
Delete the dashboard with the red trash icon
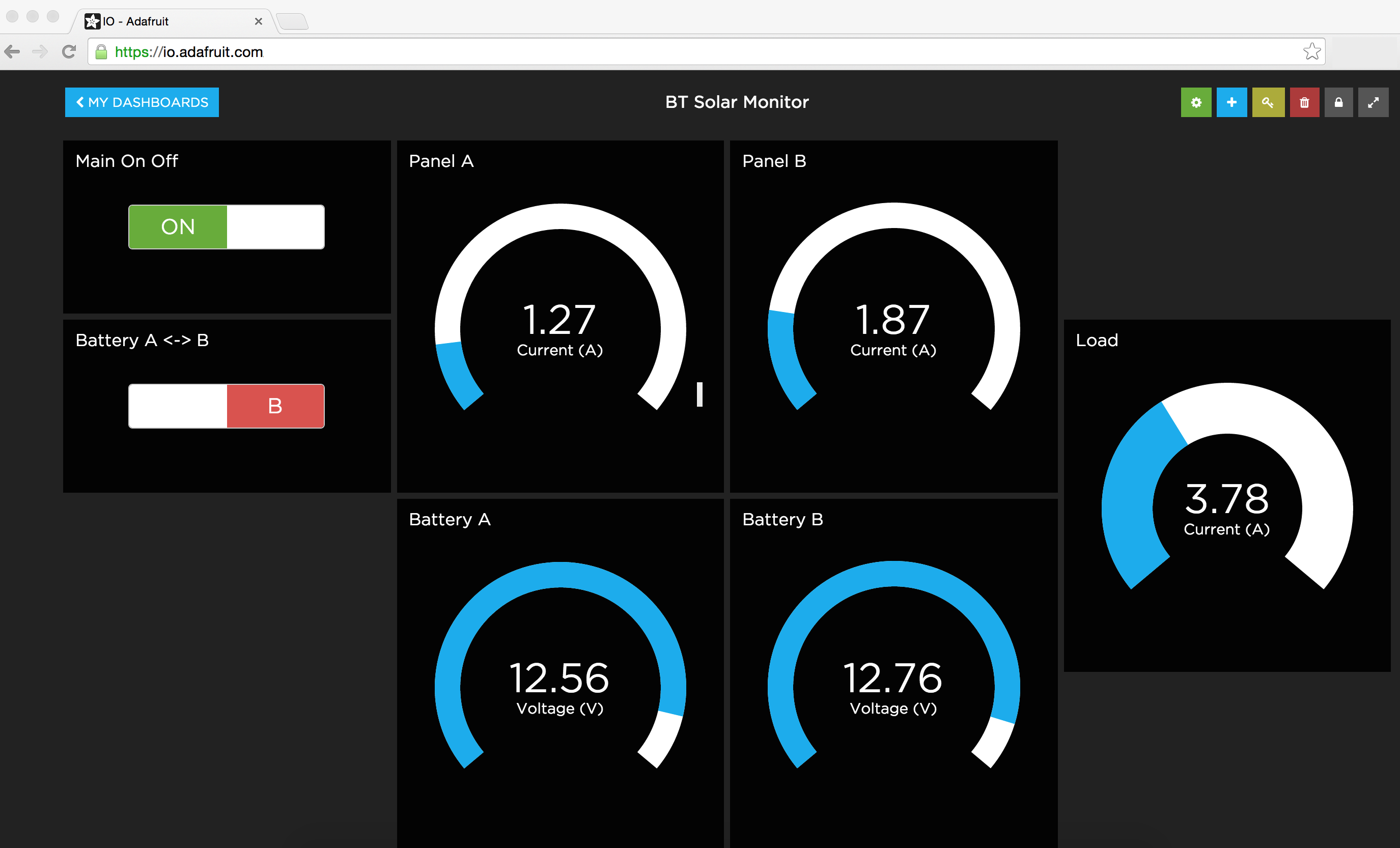coord(1304,102)
